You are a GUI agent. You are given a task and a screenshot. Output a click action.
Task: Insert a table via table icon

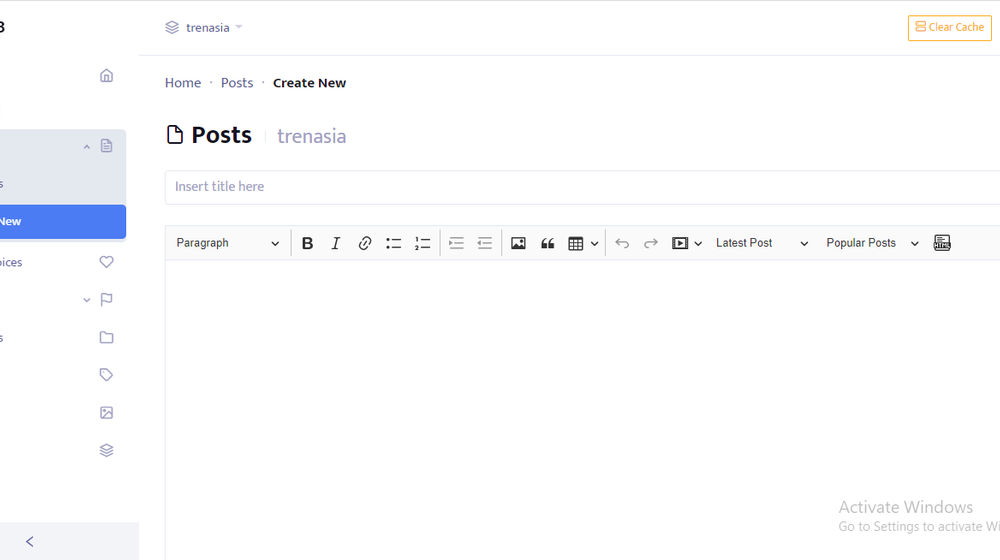[576, 244]
